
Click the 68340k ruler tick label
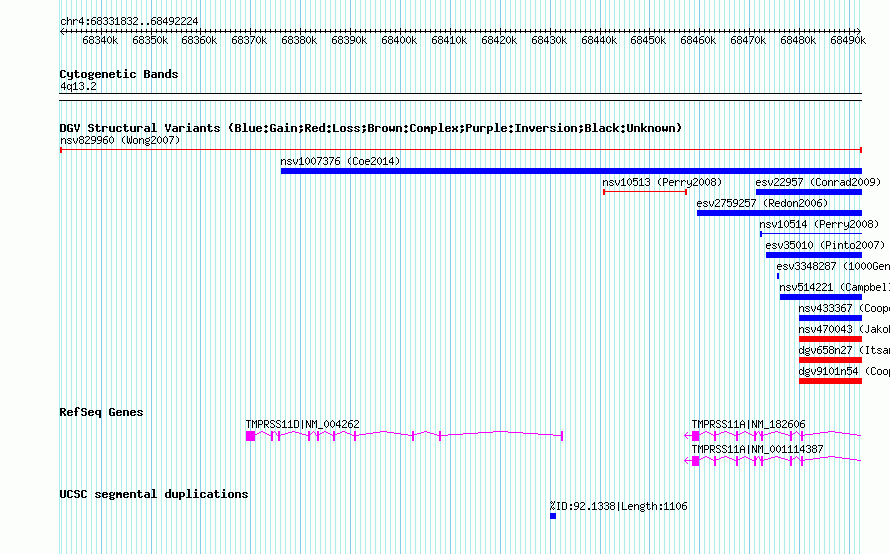100,41
